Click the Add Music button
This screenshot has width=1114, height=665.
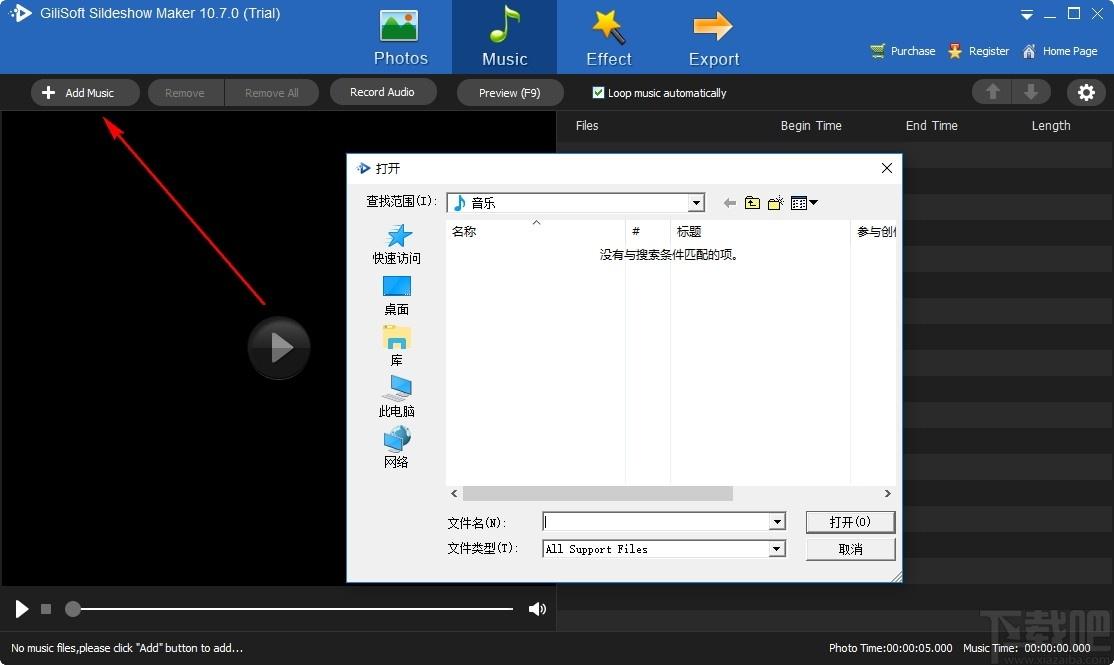[x=85, y=92]
